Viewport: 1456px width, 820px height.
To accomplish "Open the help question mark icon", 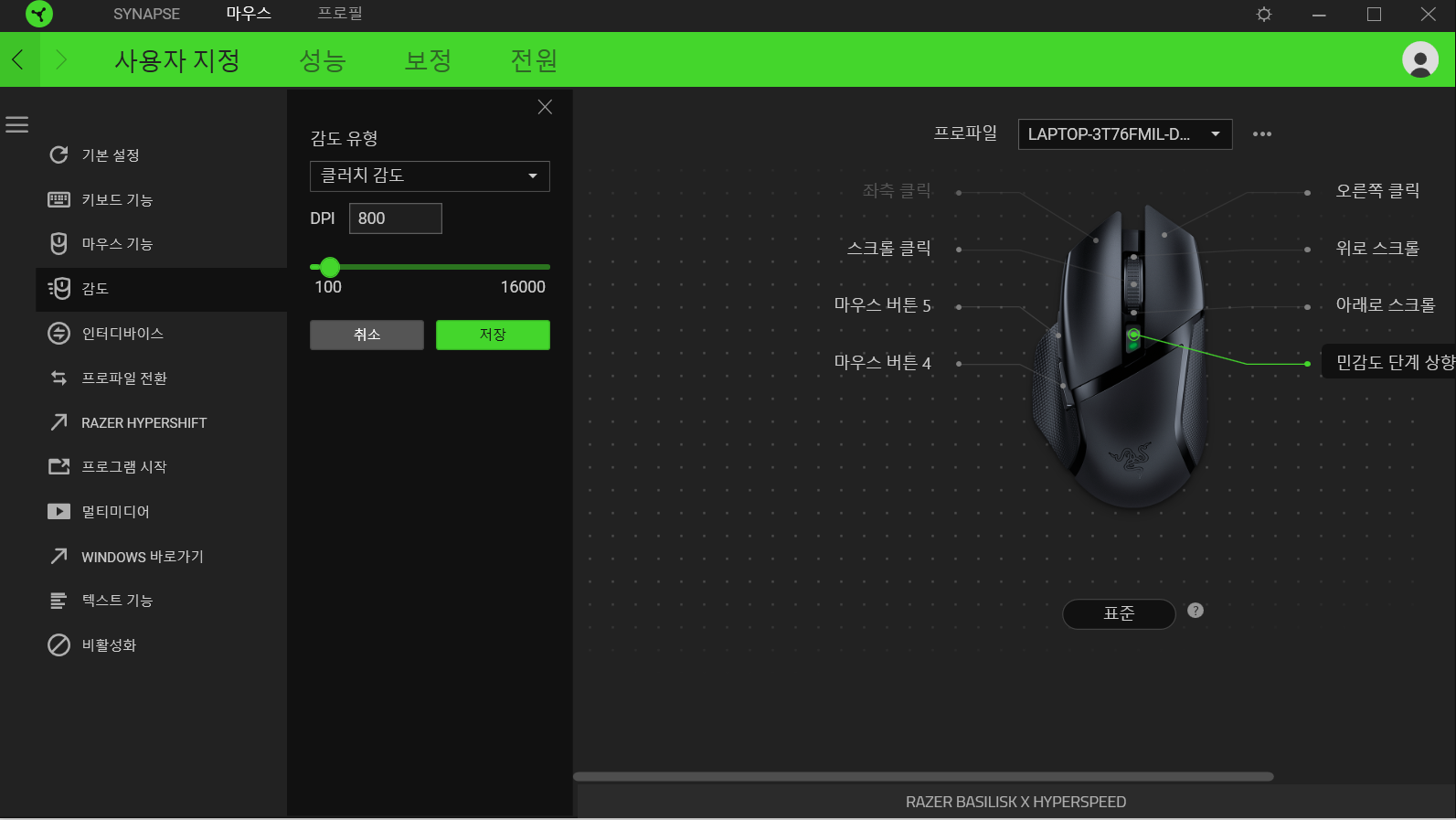I will (1196, 611).
